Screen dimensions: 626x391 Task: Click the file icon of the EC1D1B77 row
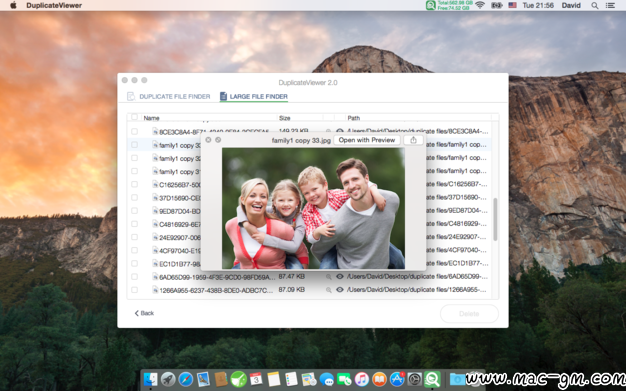pyautogui.click(x=155, y=263)
